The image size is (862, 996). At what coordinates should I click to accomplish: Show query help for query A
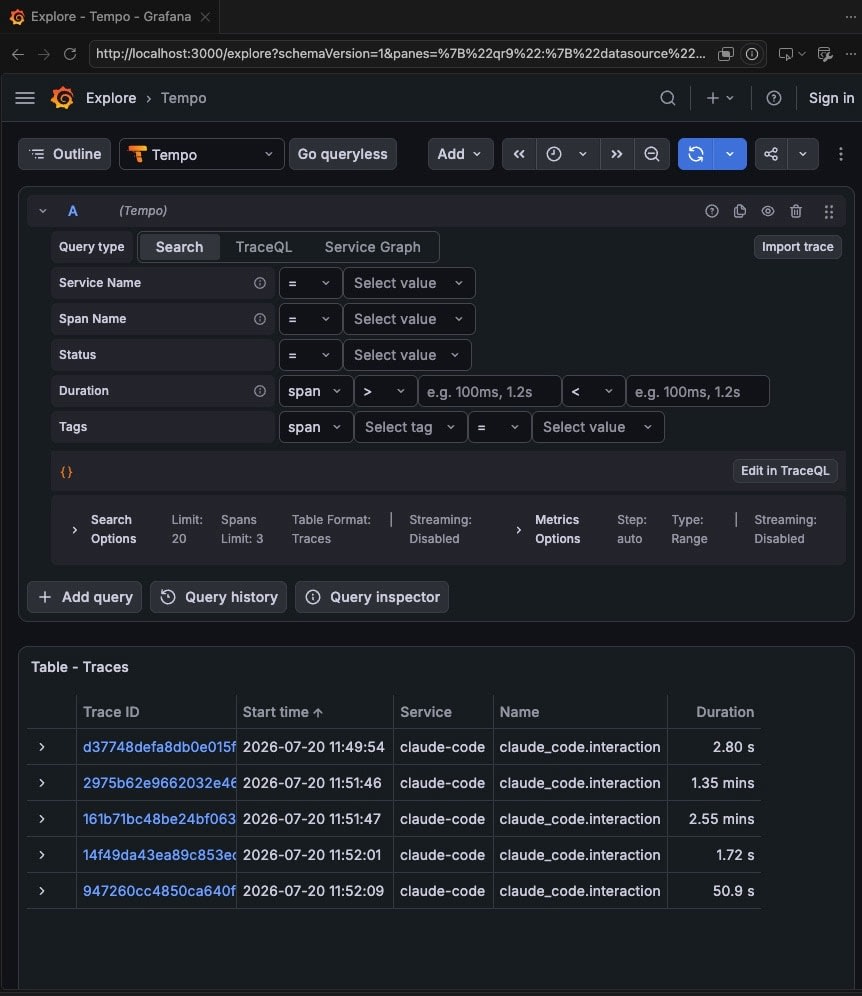point(712,211)
